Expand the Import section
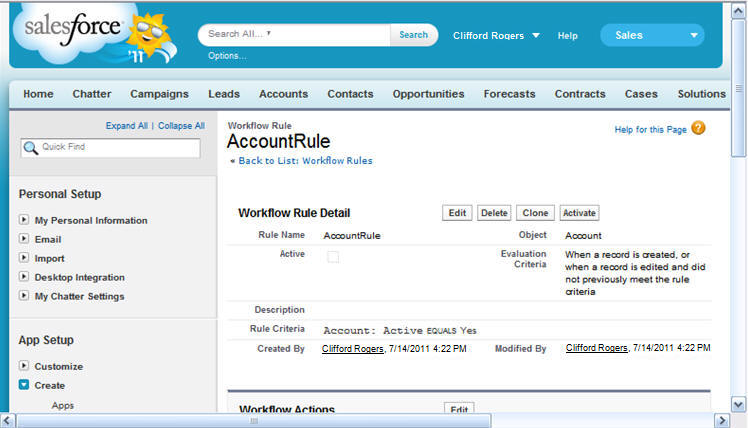 24,258
